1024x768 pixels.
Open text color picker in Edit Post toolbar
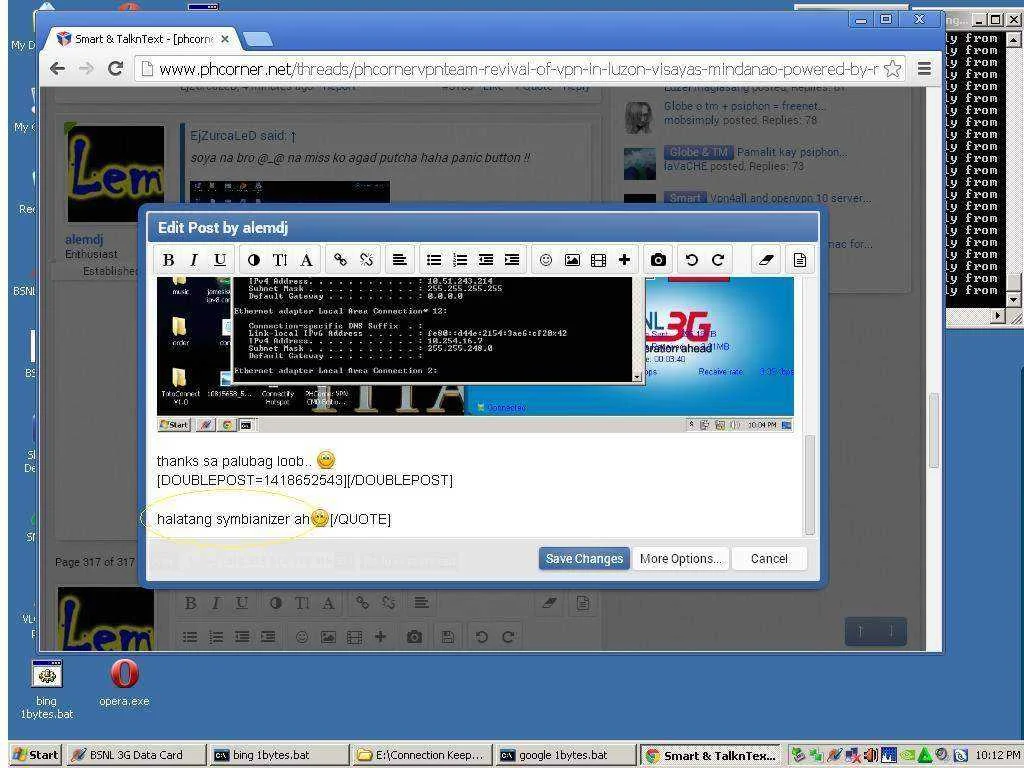[x=253, y=260]
